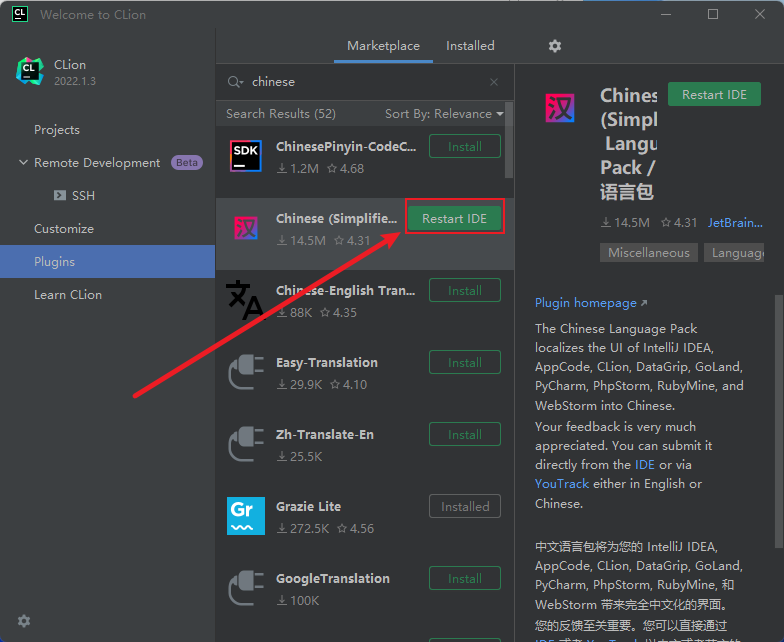Click the Beta badge next to Remote Development
Screen dimensions: 784x642
(186, 162)
